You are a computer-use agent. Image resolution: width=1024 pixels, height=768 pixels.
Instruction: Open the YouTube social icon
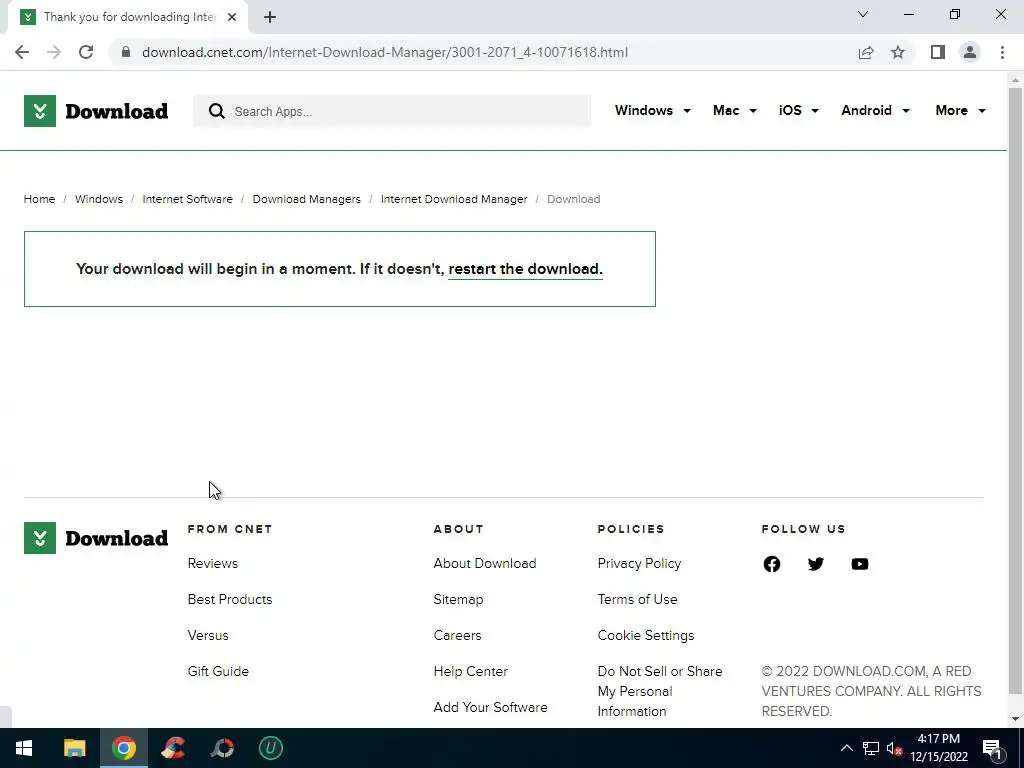[860, 564]
